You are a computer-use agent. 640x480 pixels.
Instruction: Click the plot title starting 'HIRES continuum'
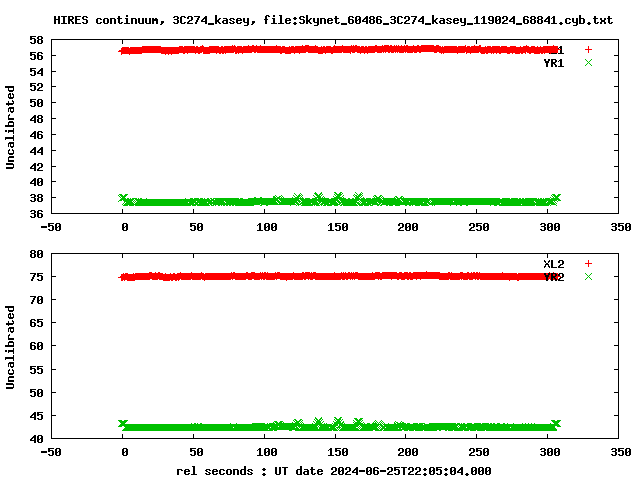pyautogui.click(x=333, y=20)
